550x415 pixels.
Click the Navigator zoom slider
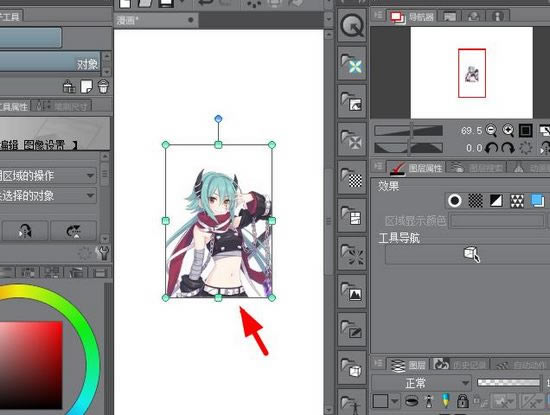[x=409, y=130]
